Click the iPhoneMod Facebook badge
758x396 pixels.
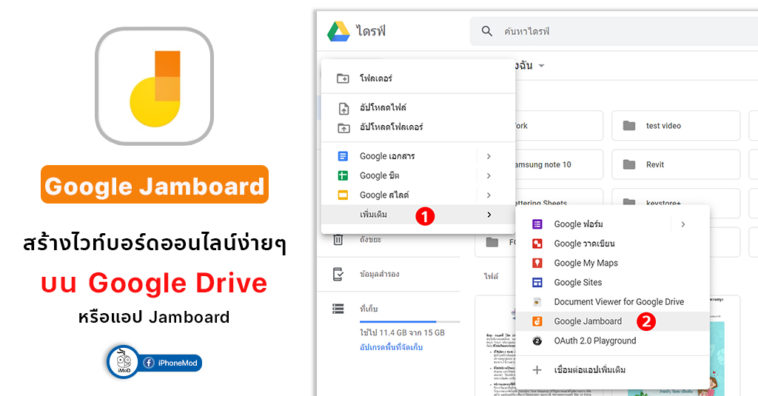(x=154, y=362)
